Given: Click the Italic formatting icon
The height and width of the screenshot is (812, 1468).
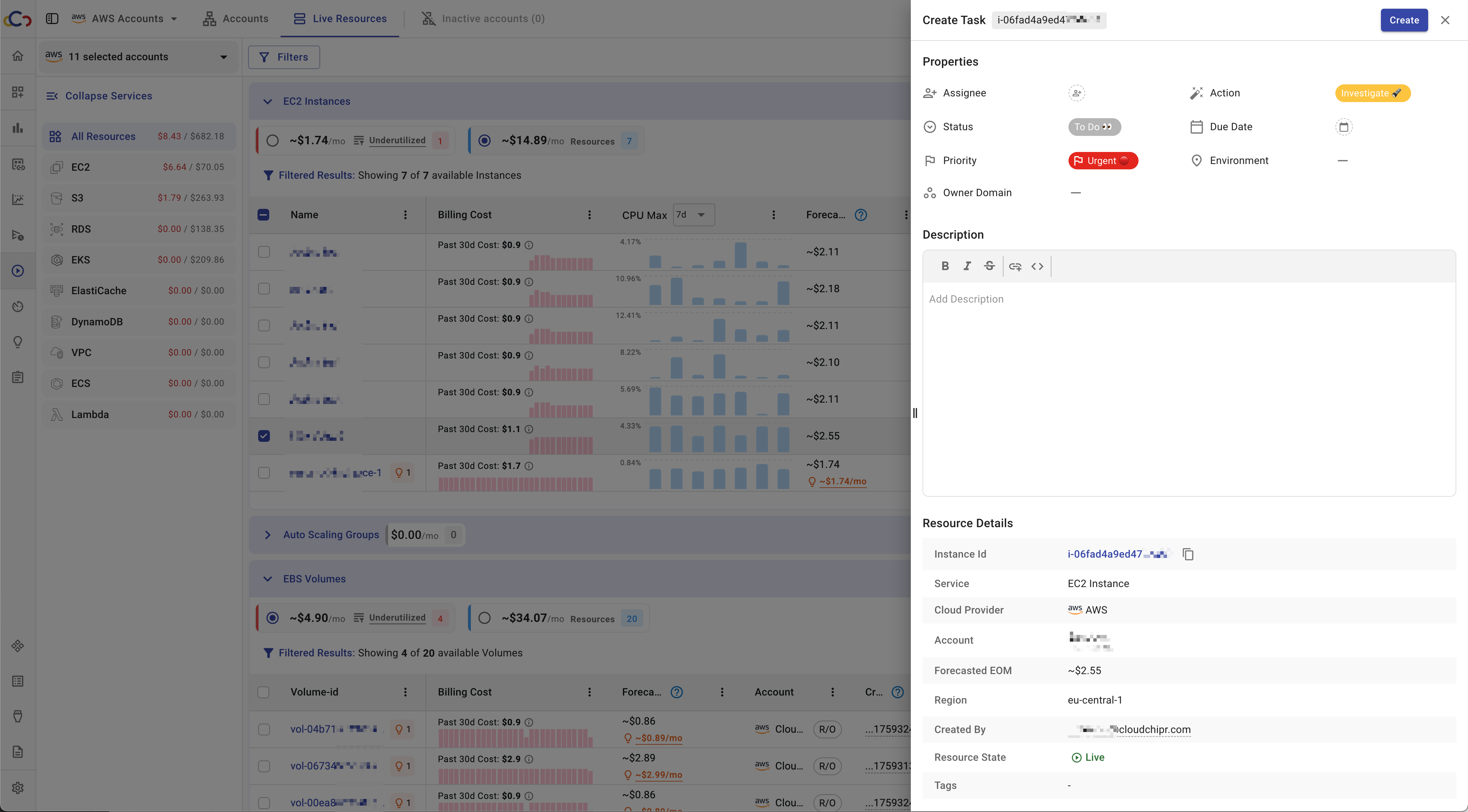Looking at the screenshot, I should [x=967, y=266].
